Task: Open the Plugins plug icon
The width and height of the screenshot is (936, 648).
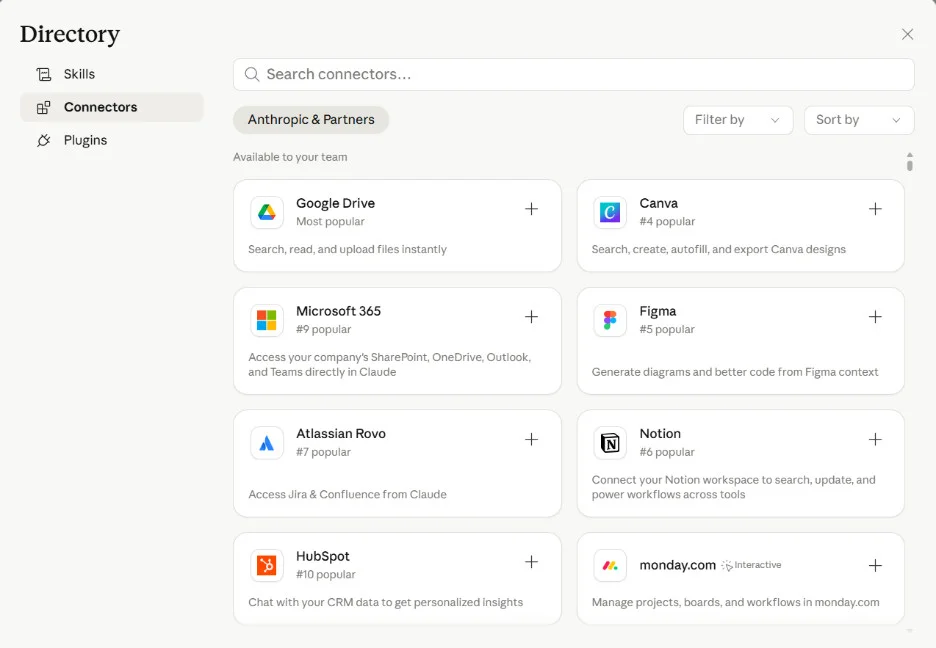Action: point(44,140)
